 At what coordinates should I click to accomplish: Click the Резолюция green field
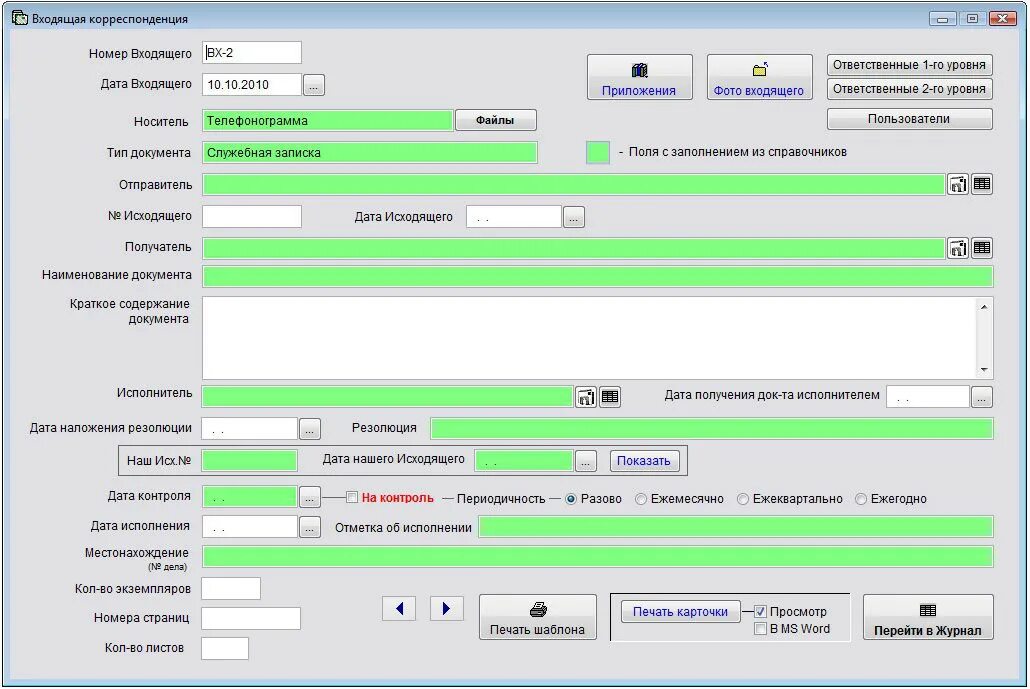click(x=711, y=428)
